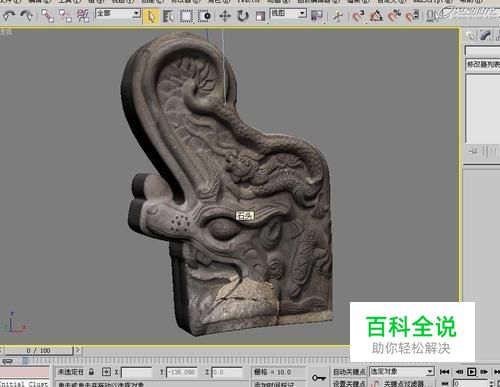Click the object name field in command panel
This screenshot has height=387, width=500.
coord(483,51)
